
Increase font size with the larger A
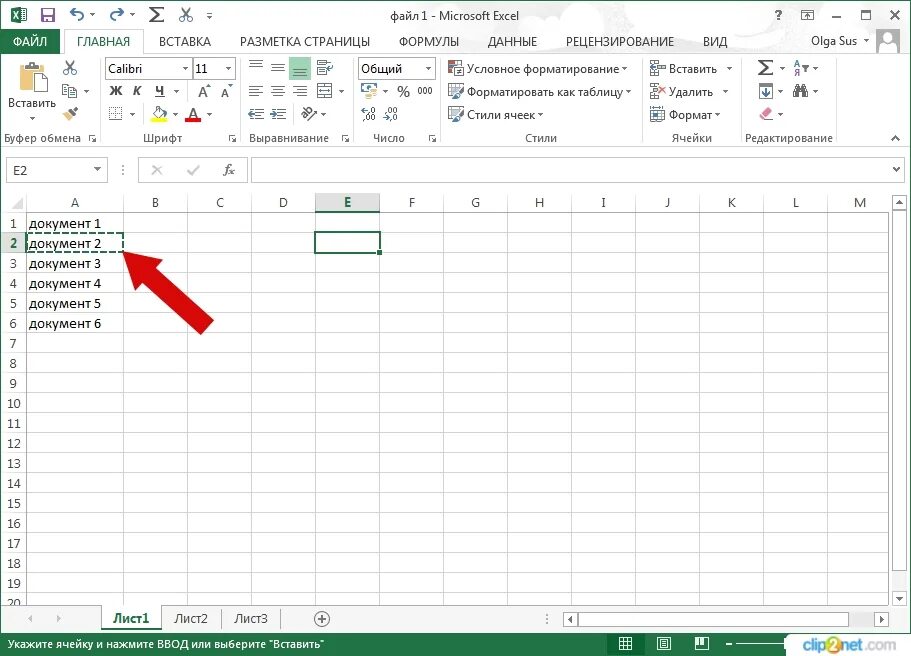(204, 91)
